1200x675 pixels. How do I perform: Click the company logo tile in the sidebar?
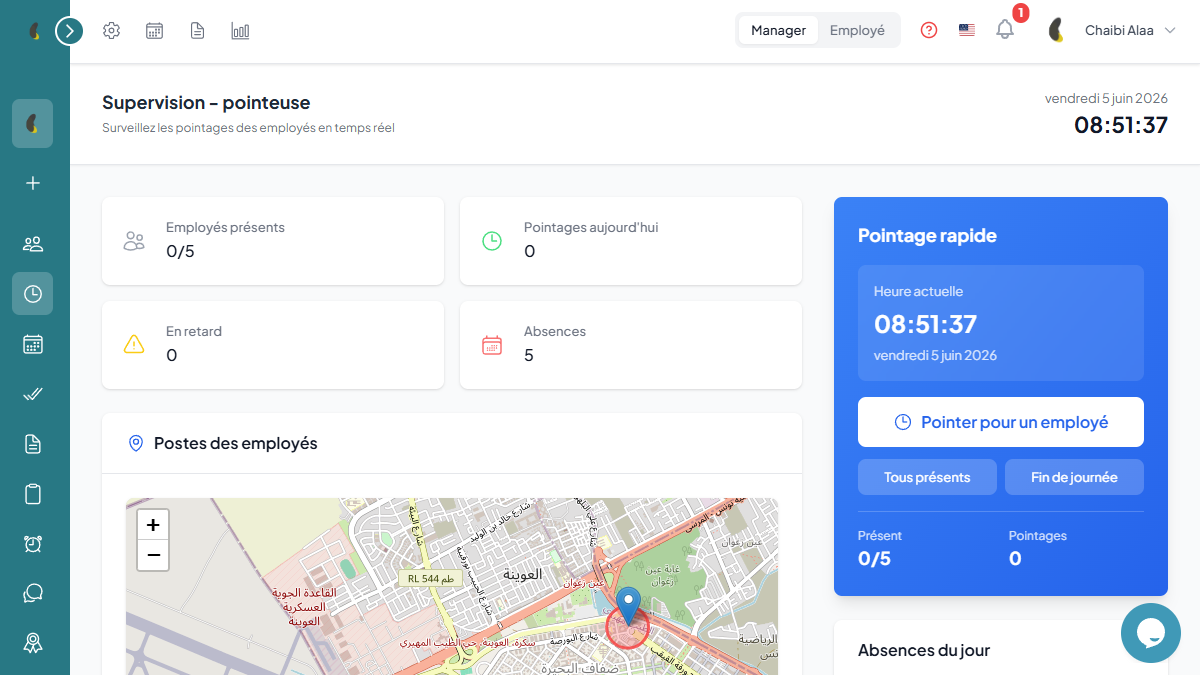point(33,124)
